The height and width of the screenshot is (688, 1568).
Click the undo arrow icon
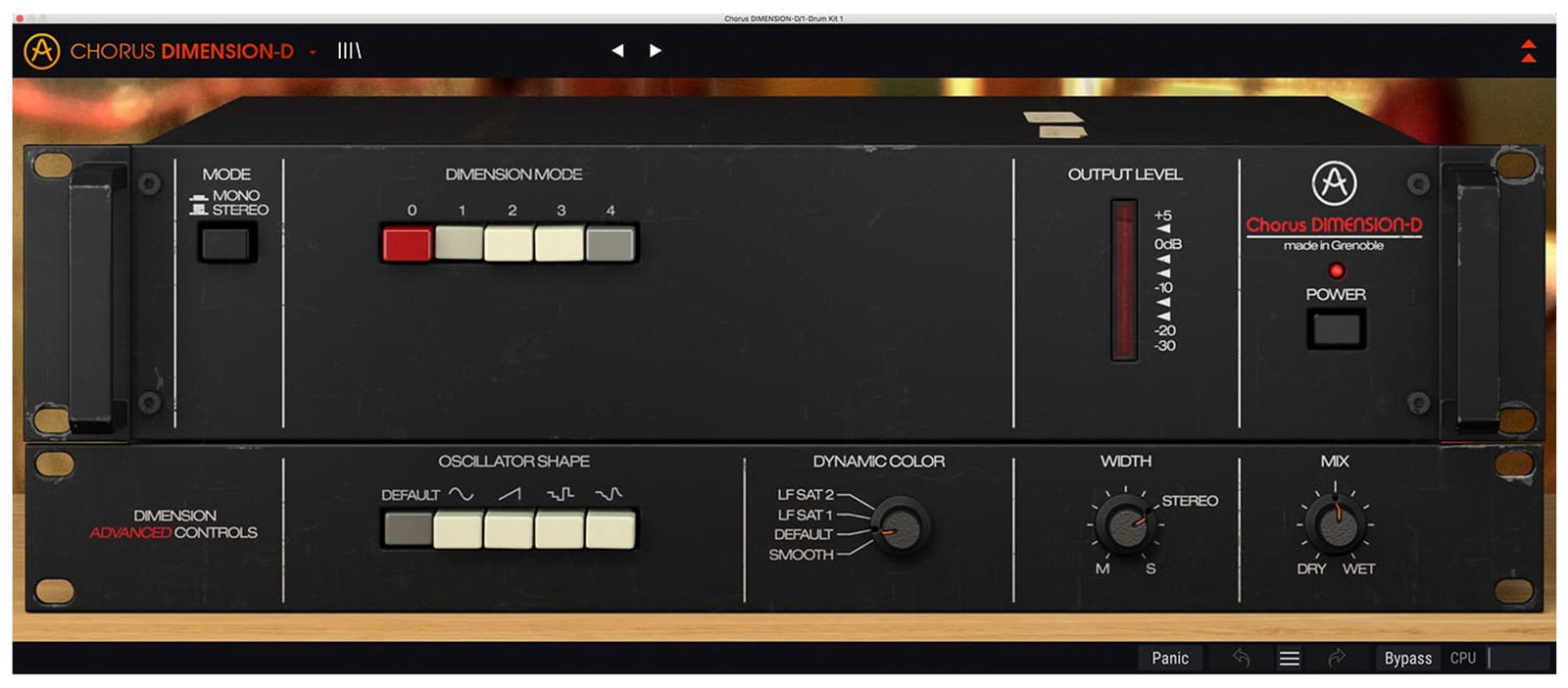pos(1241,658)
